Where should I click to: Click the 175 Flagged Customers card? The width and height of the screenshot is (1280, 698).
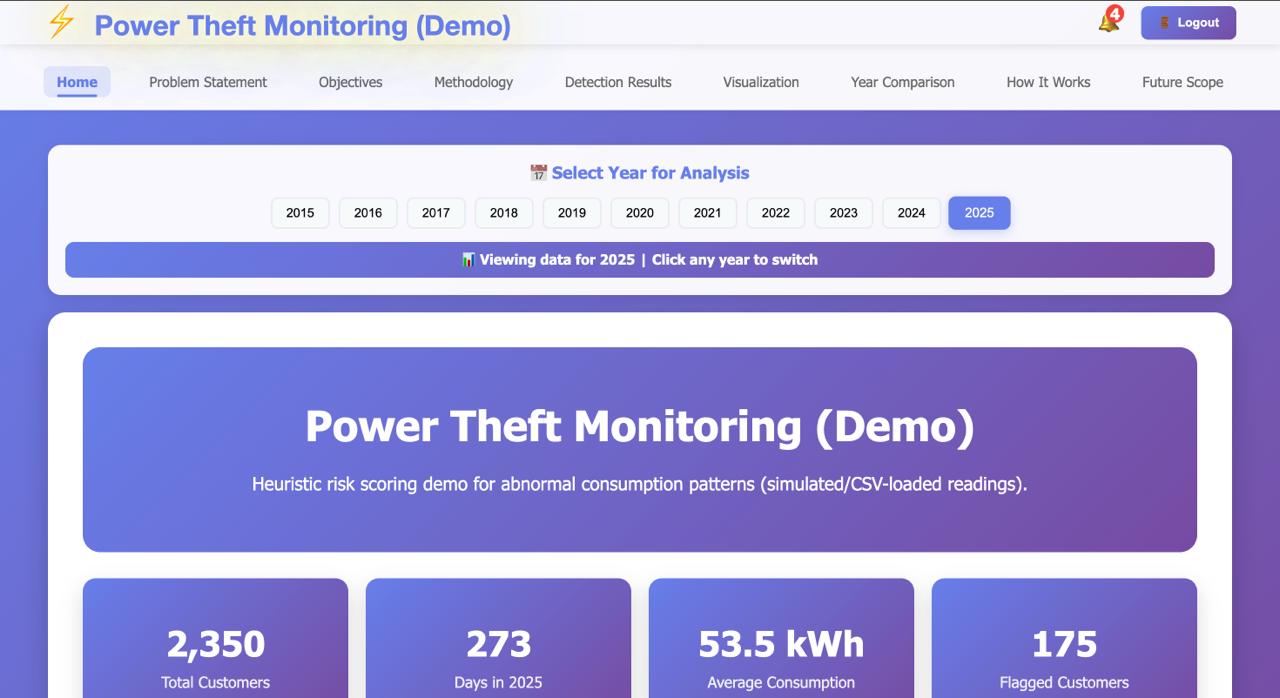[1064, 638]
